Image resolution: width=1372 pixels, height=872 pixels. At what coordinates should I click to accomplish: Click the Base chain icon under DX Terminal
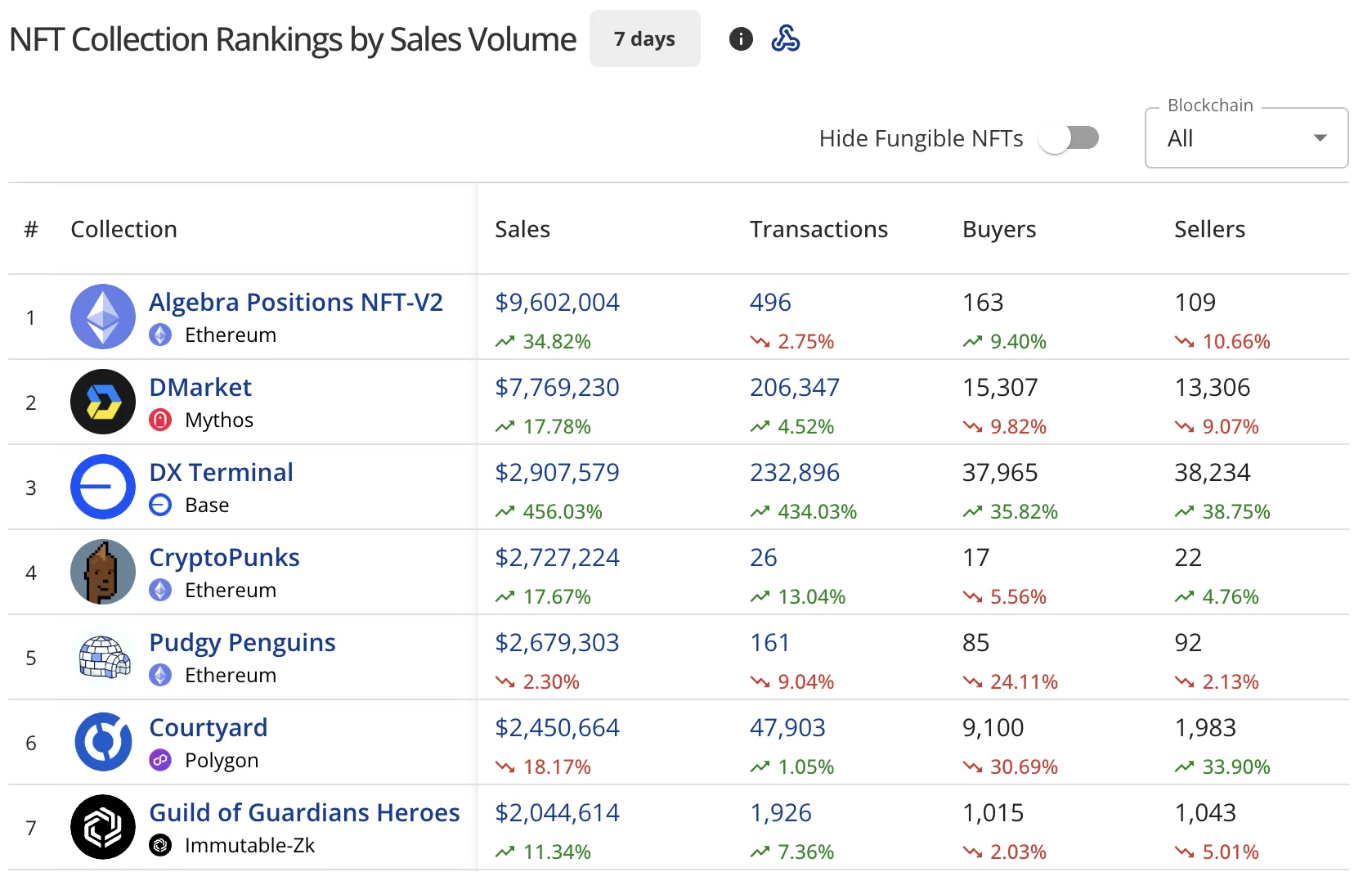[x=160, y=505]
